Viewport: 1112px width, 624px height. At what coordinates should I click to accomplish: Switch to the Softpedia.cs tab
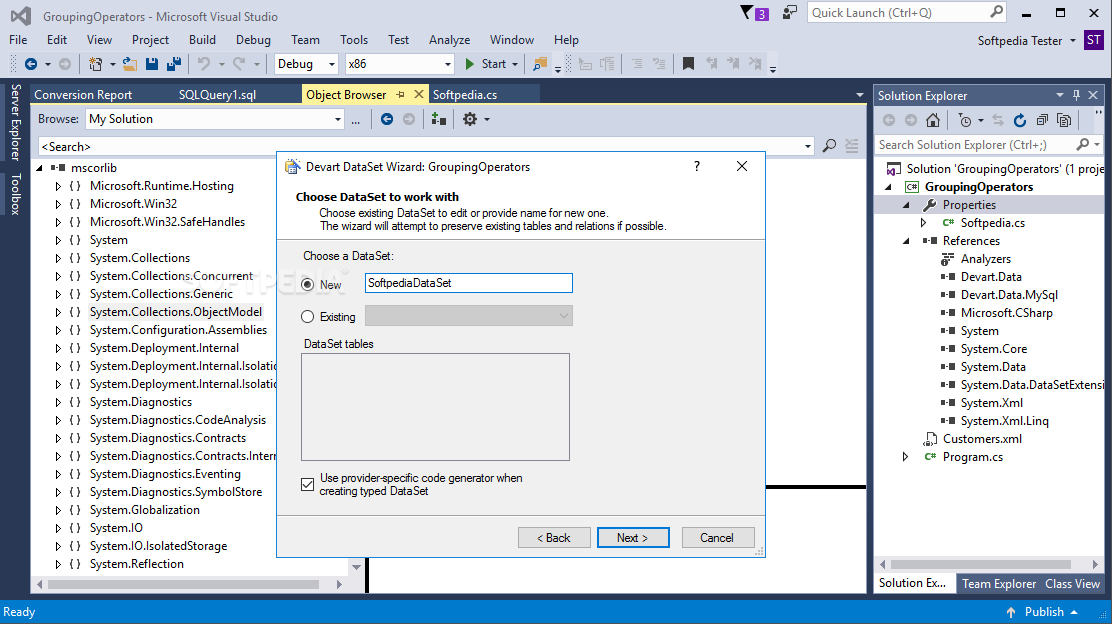pos(465,94)
